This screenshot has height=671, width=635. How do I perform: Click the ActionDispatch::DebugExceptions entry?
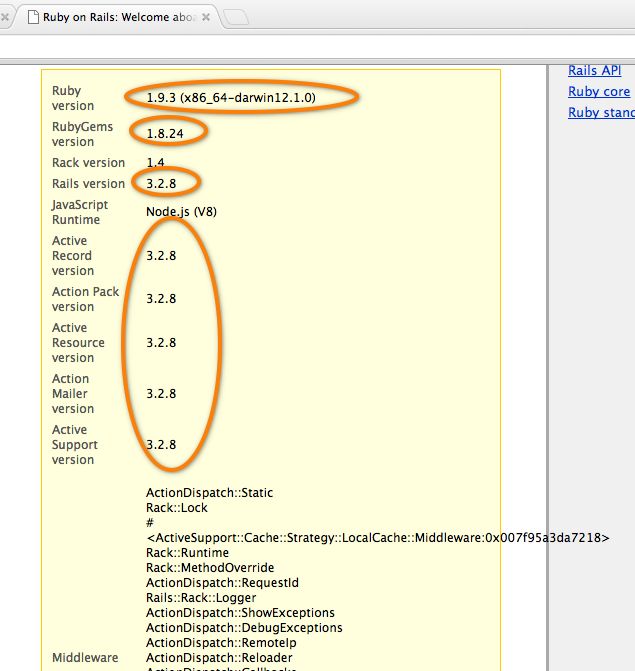(244, 628)
